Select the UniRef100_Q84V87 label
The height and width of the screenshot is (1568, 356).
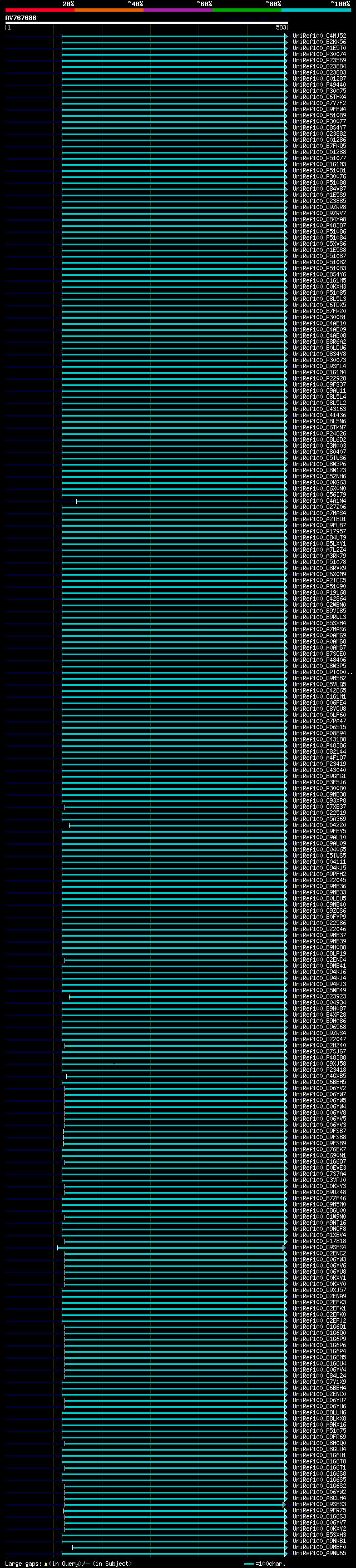click(319, 189)
